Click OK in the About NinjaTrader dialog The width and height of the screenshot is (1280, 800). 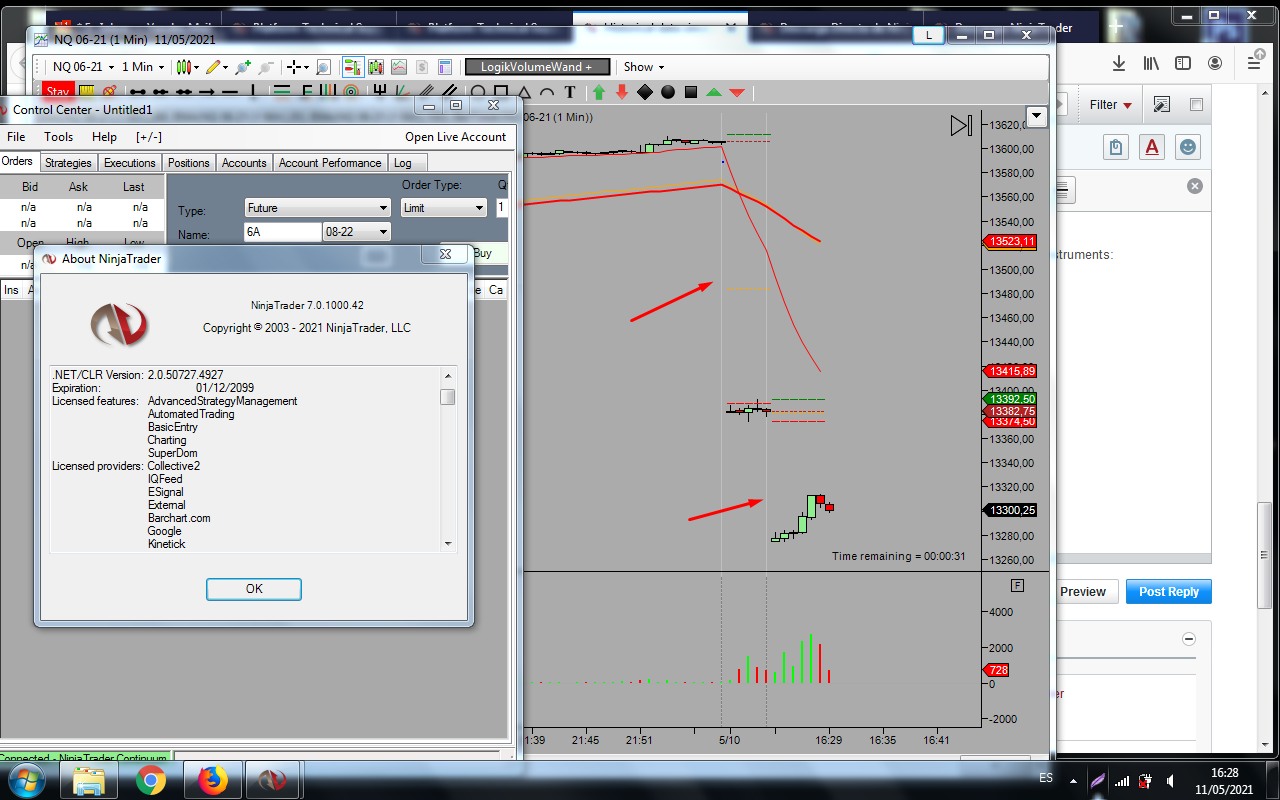254,589
